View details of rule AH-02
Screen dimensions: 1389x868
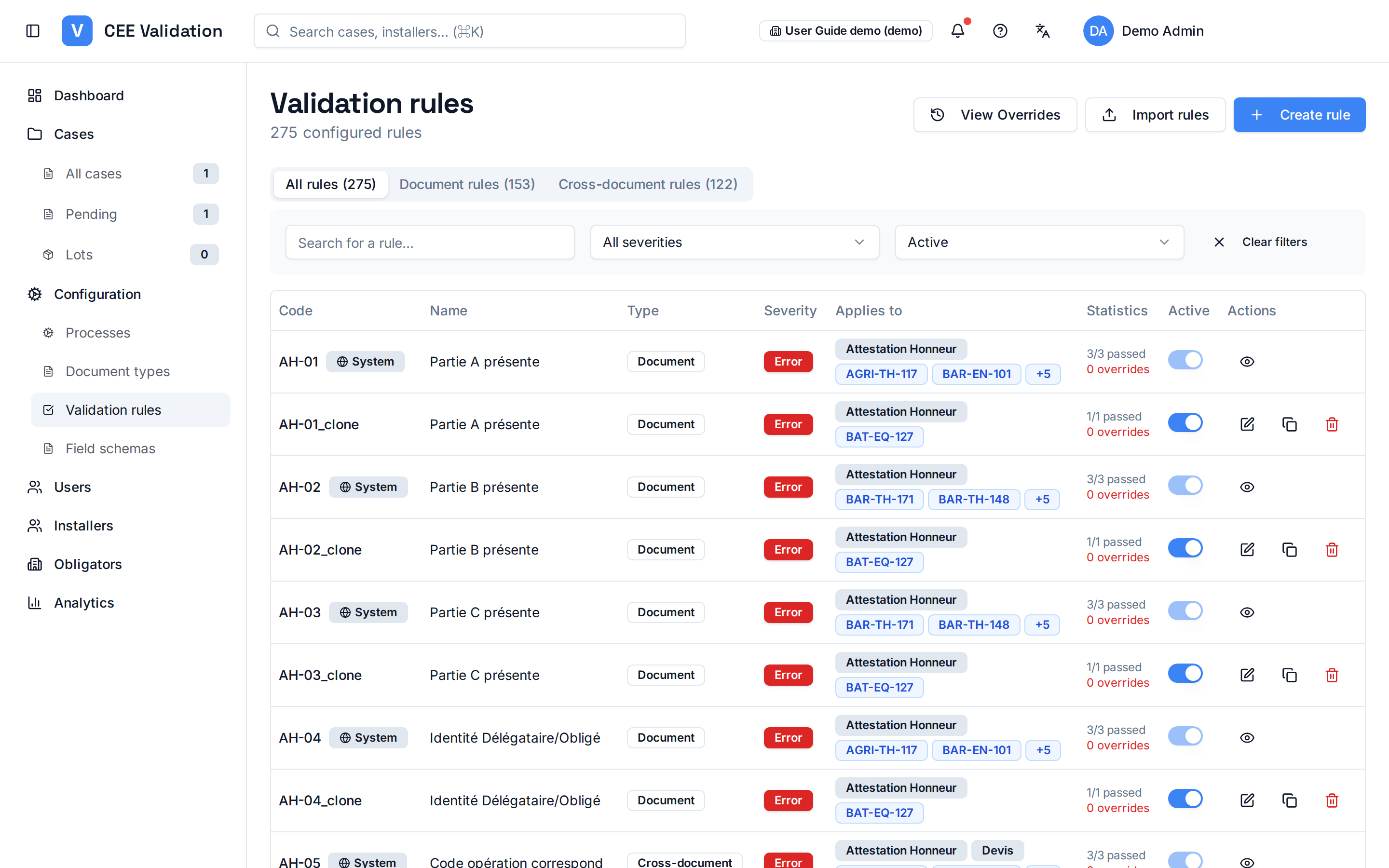click(1247, 487)
